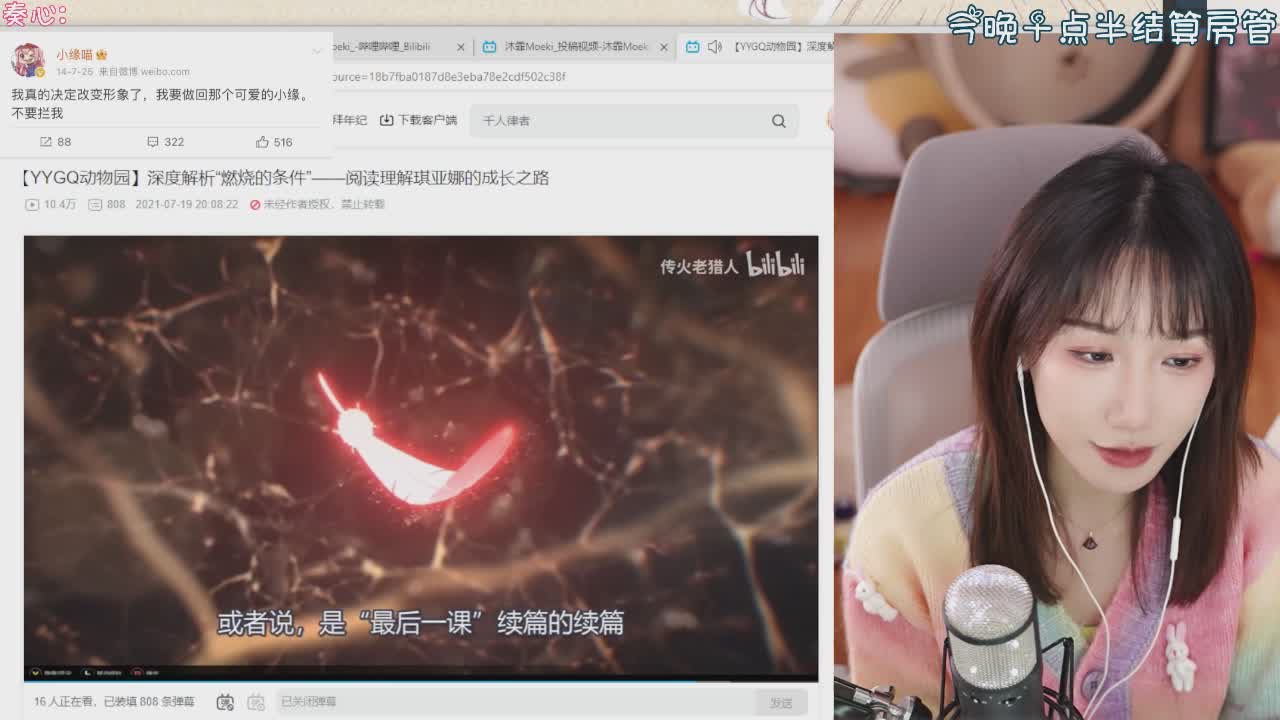Click the audio speaker icon on YYGQ tab
Screen dimensions: 1280x720
(x=714, y=47)
